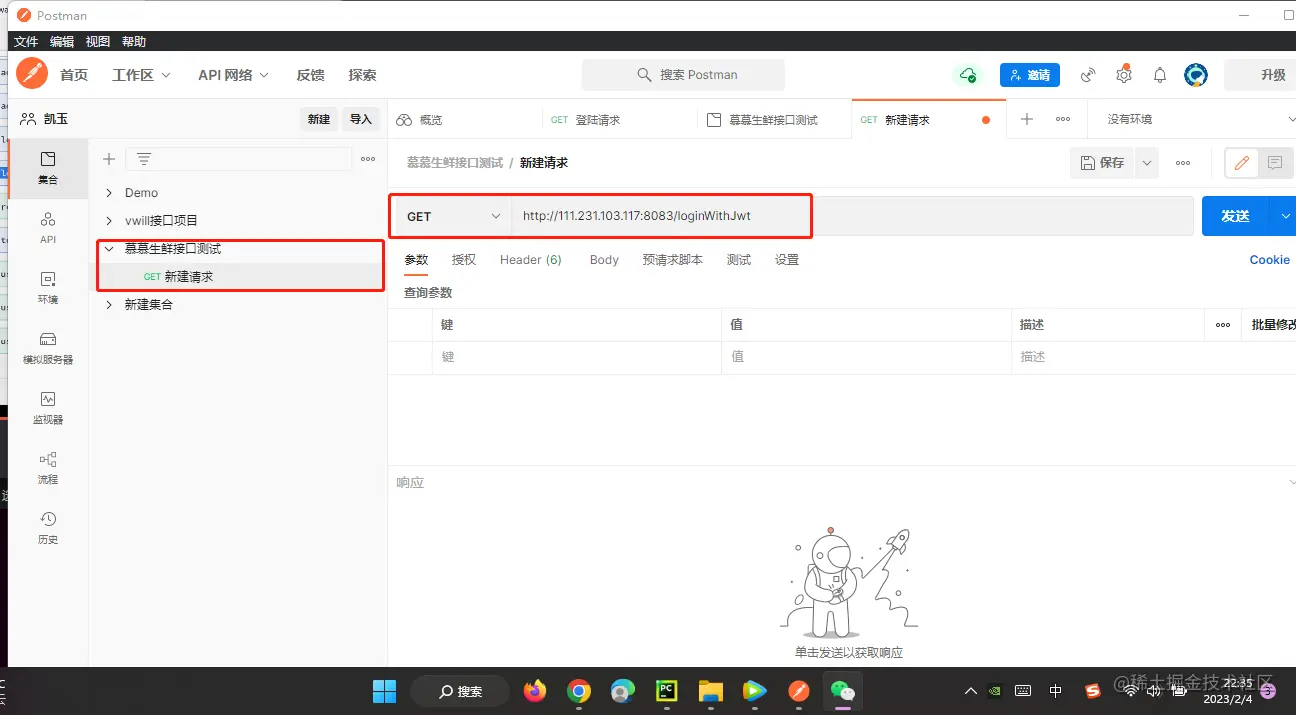Open the settings gear icon

click(x=1124, y=75)
